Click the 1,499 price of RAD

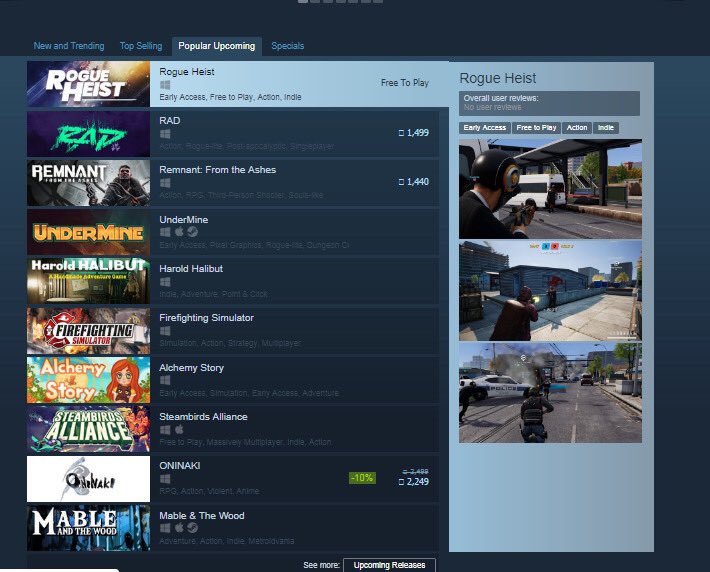click(414, 133)
